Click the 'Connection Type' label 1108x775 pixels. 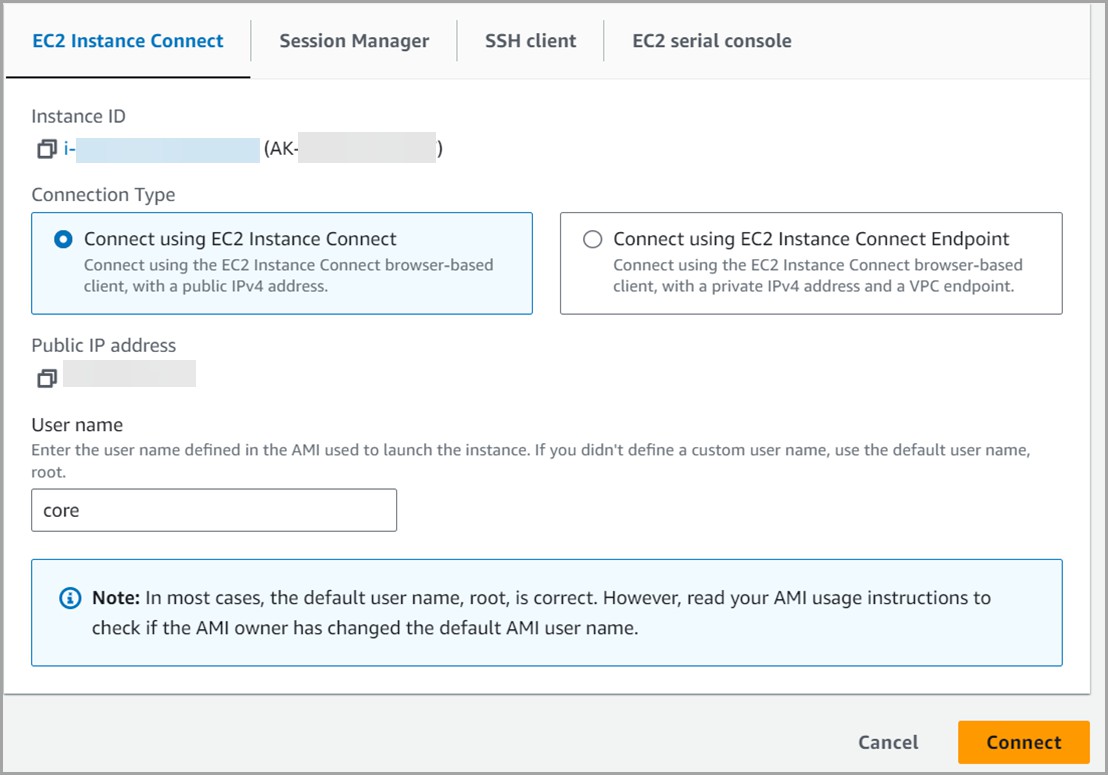tap(103, 195)
